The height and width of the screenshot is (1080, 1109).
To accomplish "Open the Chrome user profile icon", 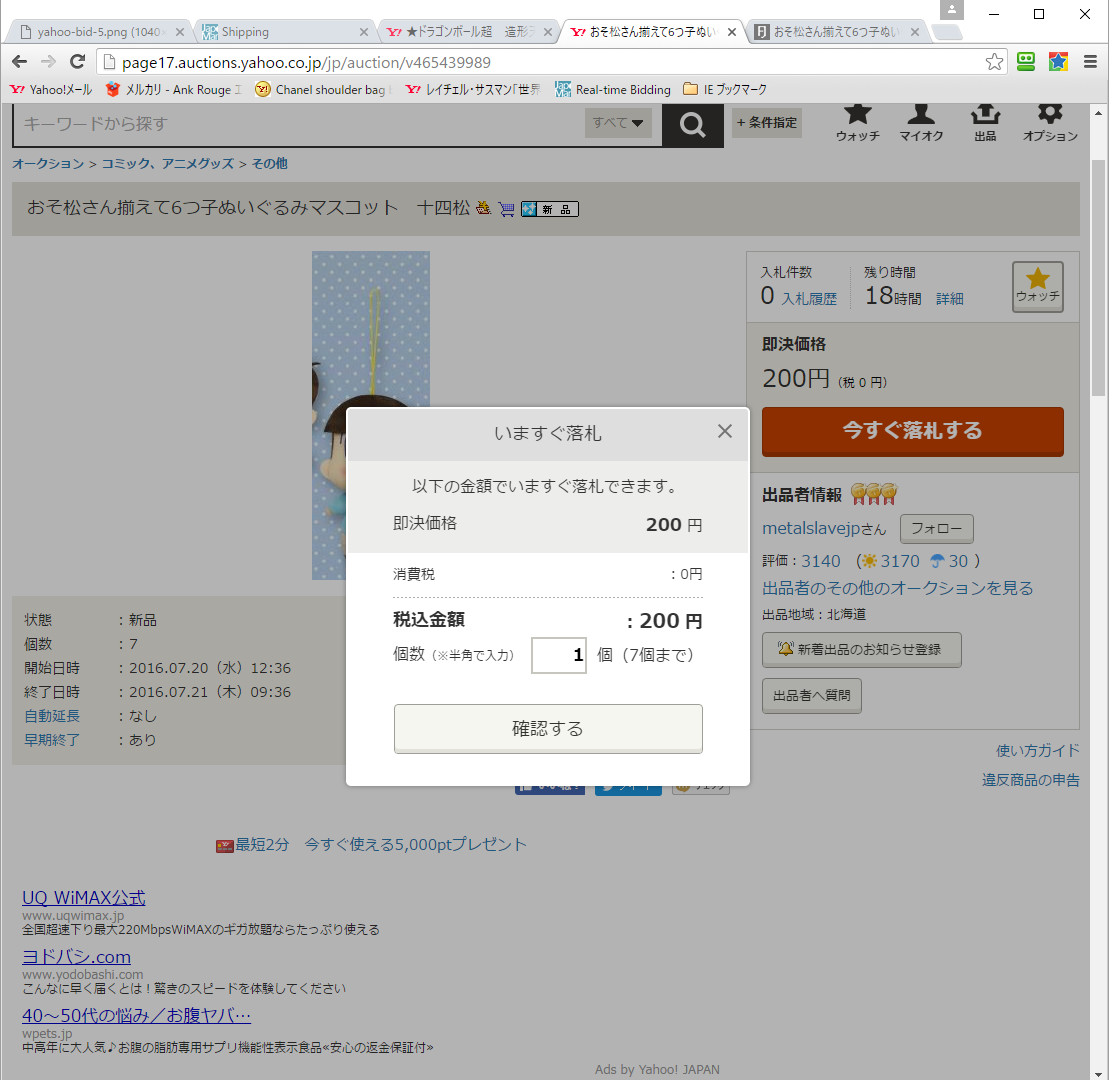I will click(951, 10).
